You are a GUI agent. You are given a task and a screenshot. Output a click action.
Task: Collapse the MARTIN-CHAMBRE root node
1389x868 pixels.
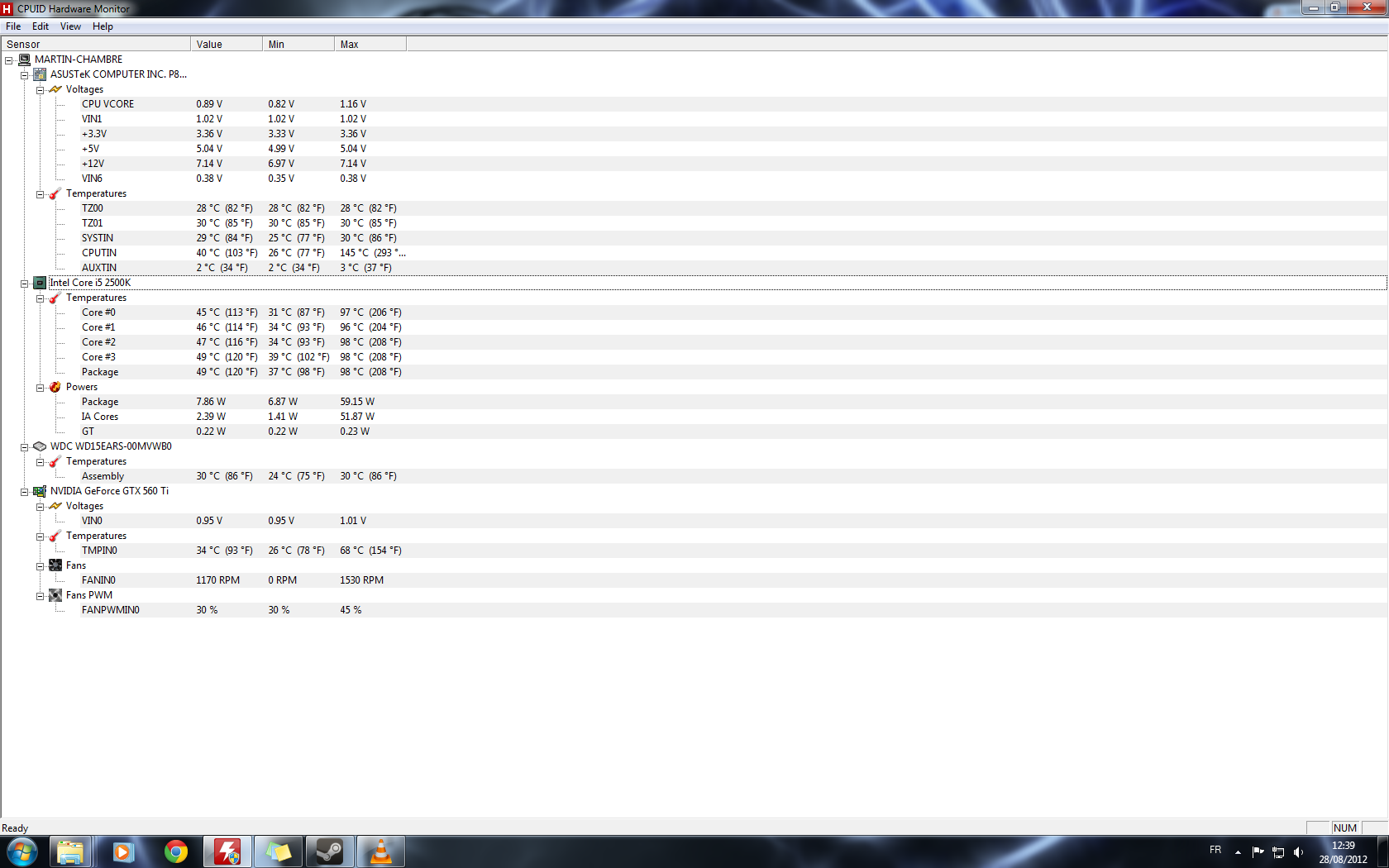[x=9, y=60]
